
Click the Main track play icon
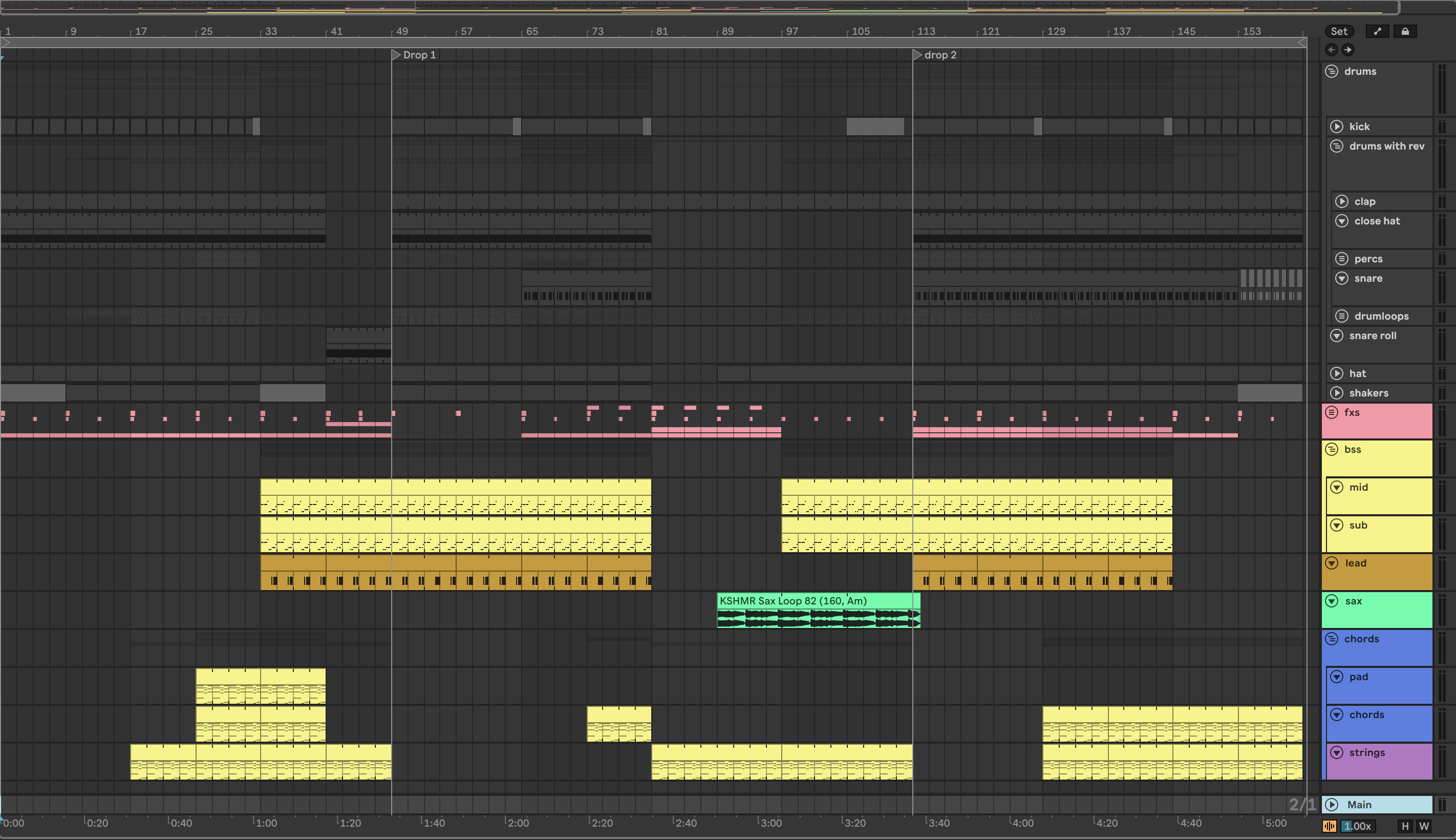pos(1332,804)
